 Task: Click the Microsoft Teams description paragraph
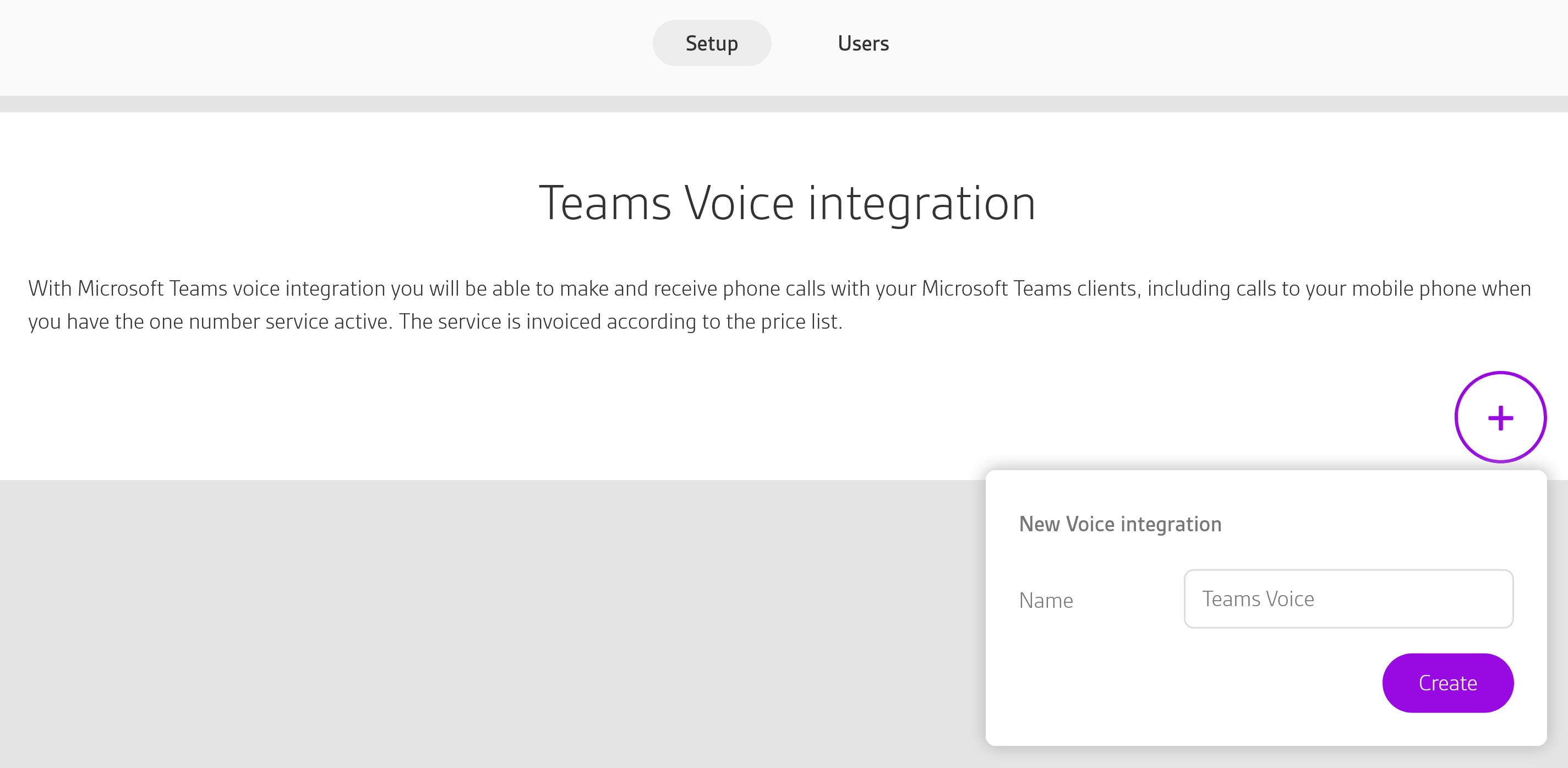click(780, 304)
